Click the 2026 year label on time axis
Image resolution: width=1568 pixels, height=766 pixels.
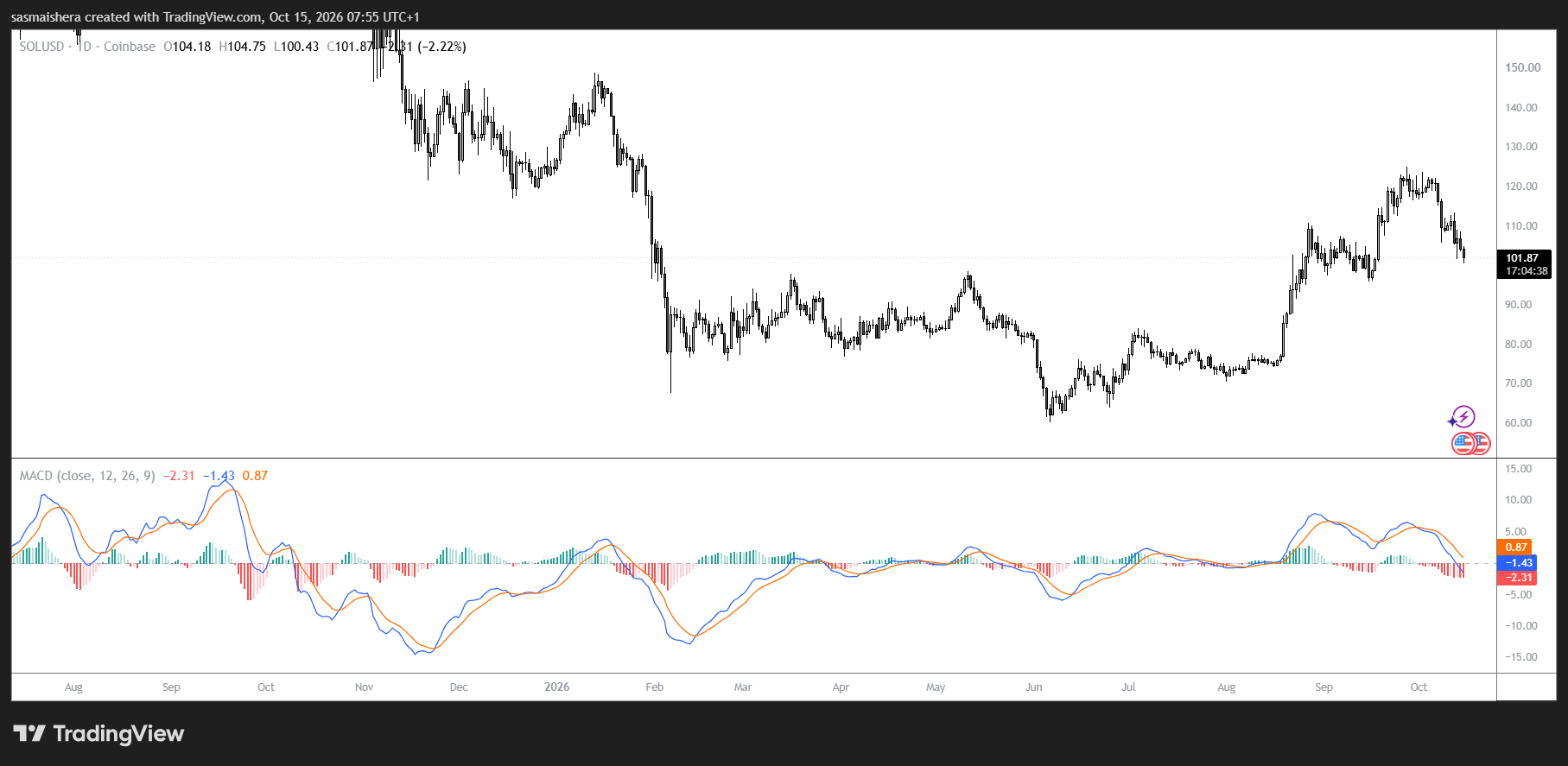tap(557, 687)
